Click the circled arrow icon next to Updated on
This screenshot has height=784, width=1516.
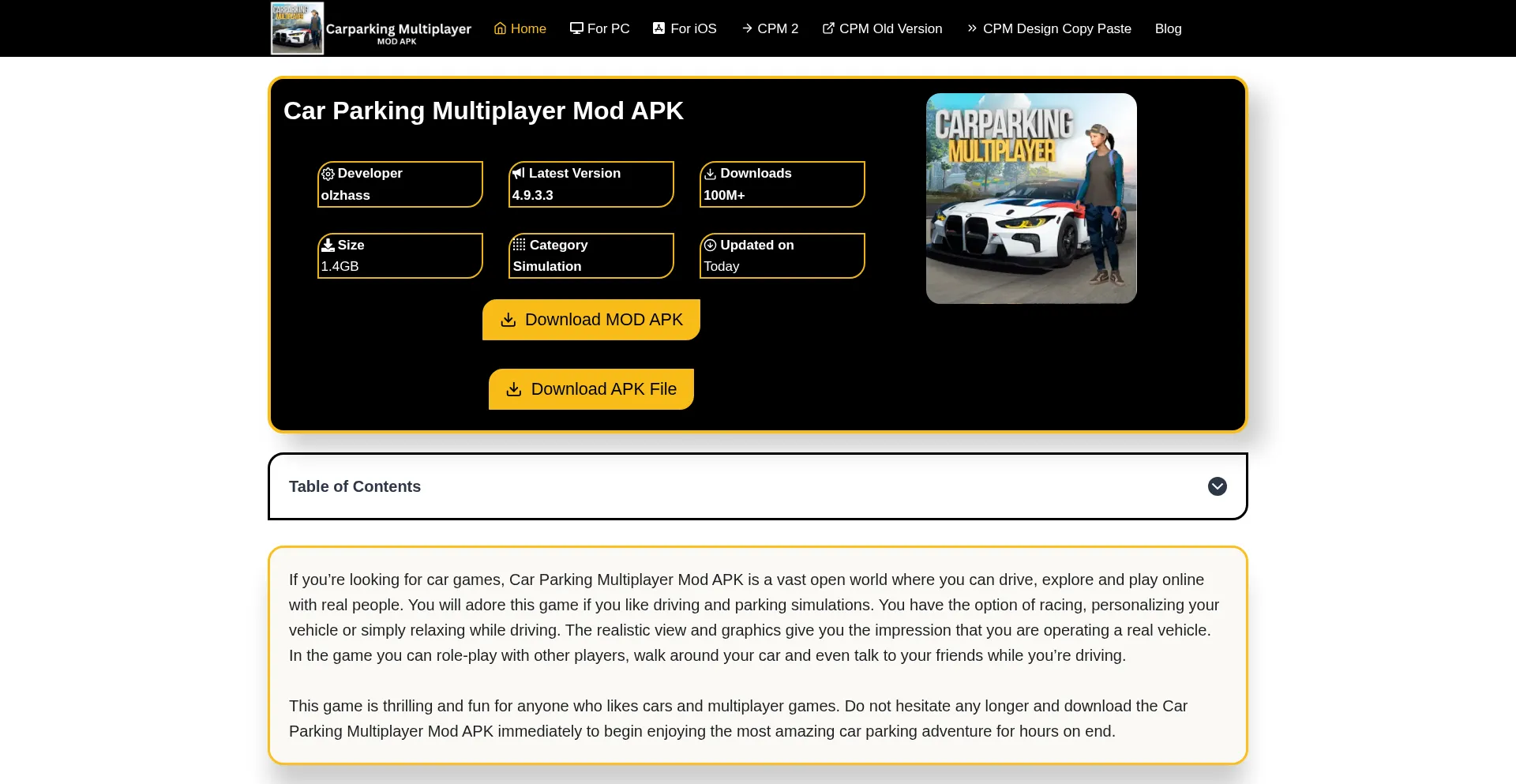click(710, 245)
